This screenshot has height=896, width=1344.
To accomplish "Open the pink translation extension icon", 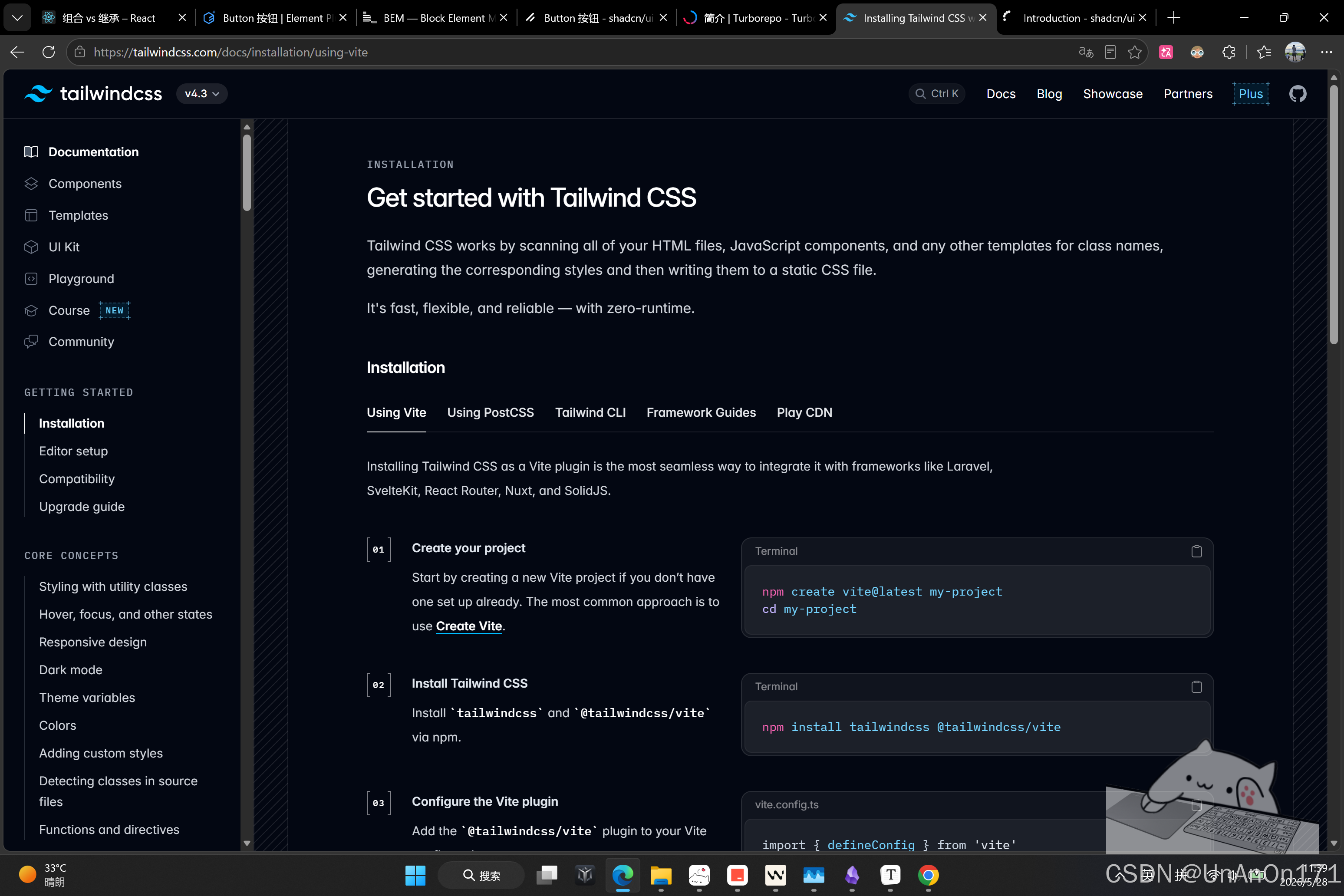I will 1166,52.
